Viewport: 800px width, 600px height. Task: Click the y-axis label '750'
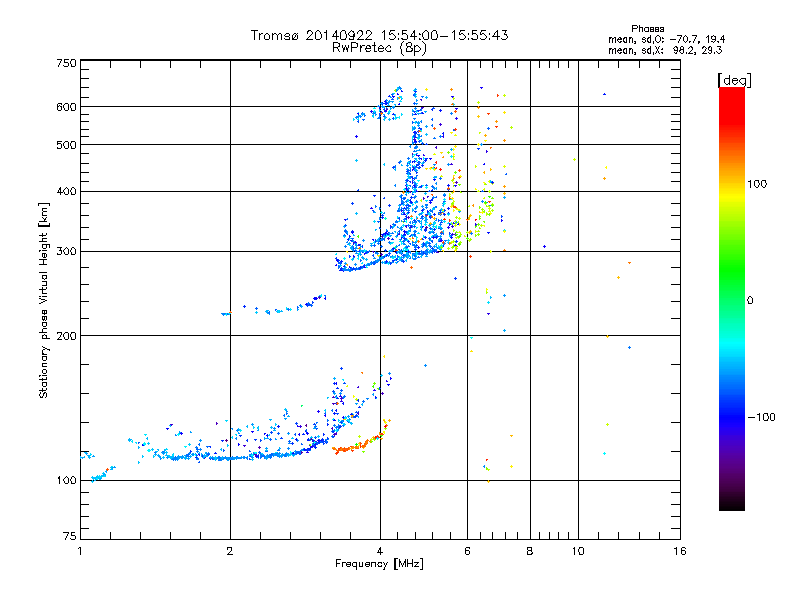click(67, 63)
